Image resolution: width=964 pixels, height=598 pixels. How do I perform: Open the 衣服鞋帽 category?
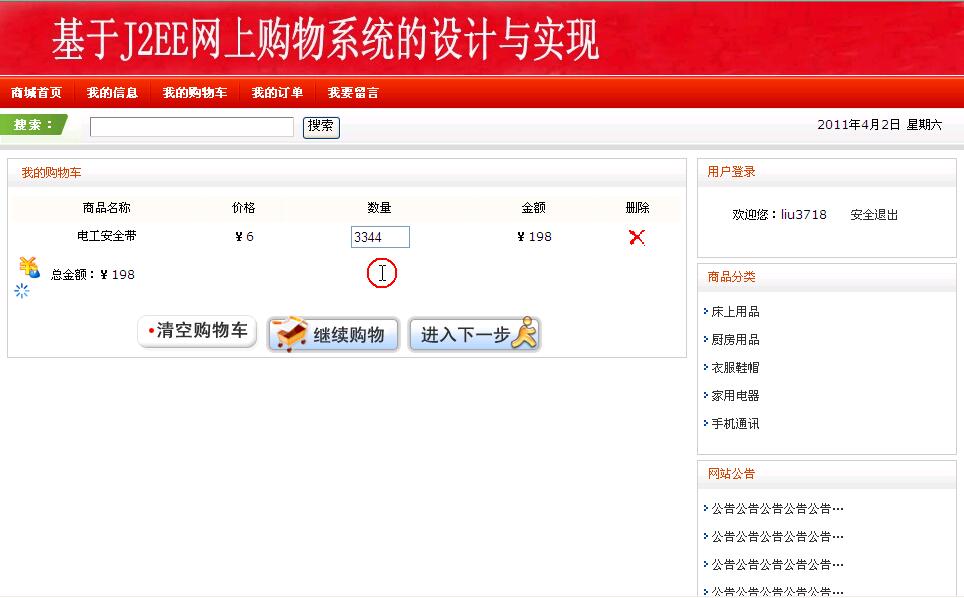pos(735,368)
